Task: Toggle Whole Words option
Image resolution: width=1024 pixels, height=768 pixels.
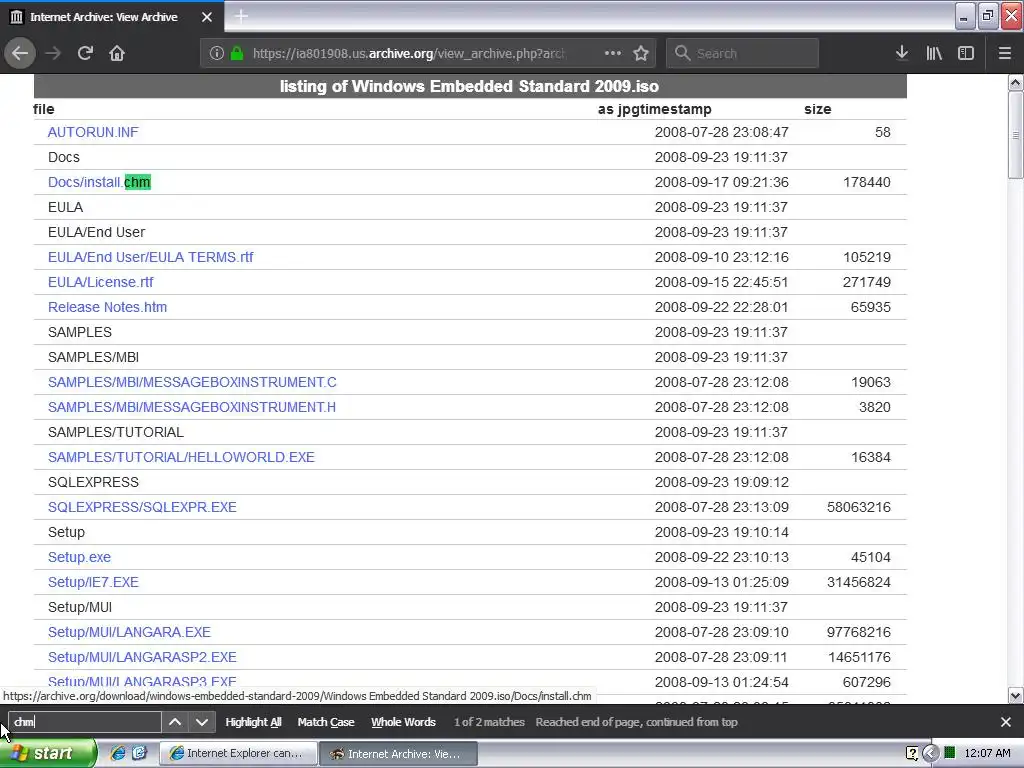Action: (x=404, y=722)
